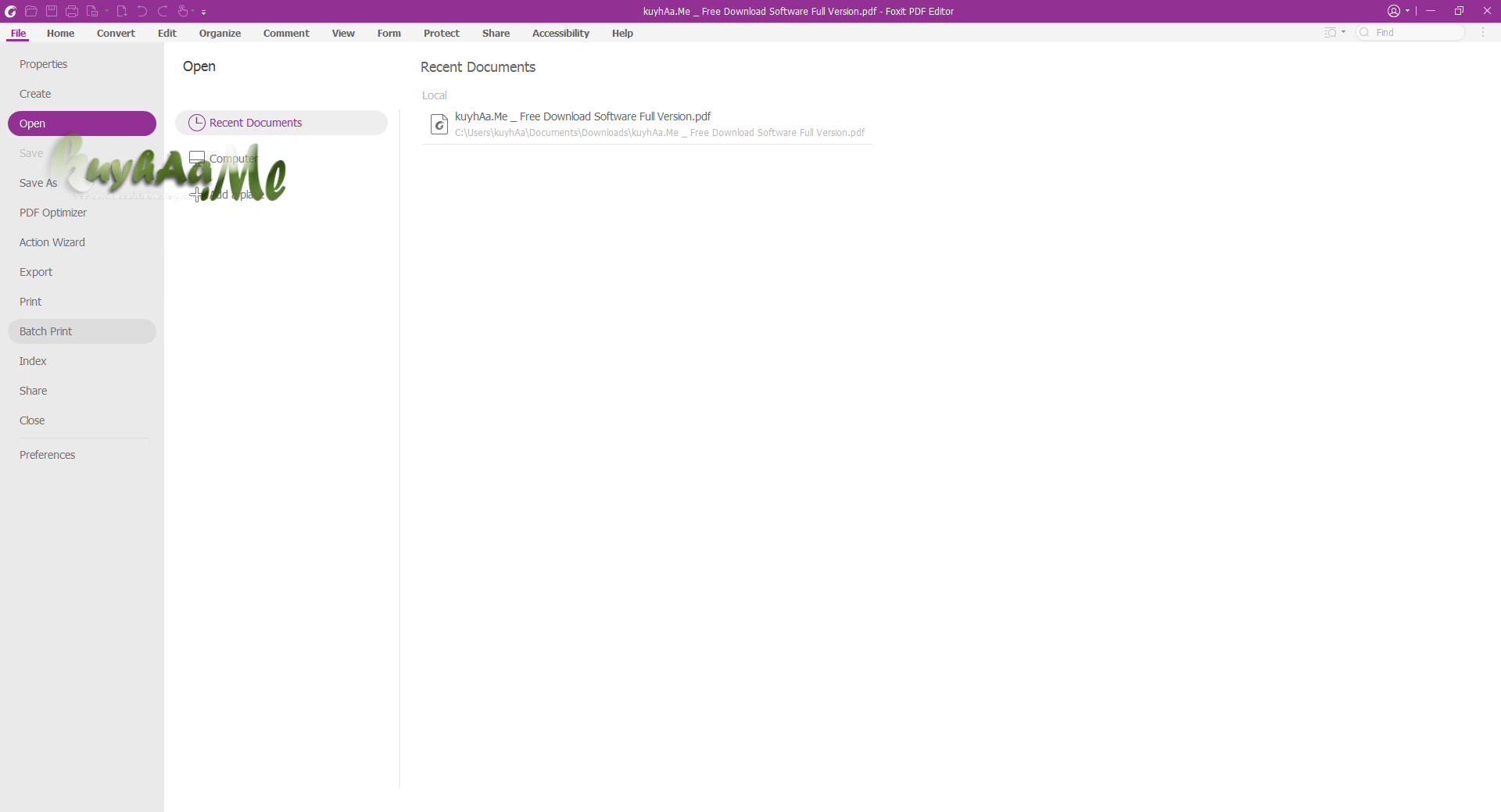
Task: Open Index in the File sidebar
Action: click(x=82, y=361)
